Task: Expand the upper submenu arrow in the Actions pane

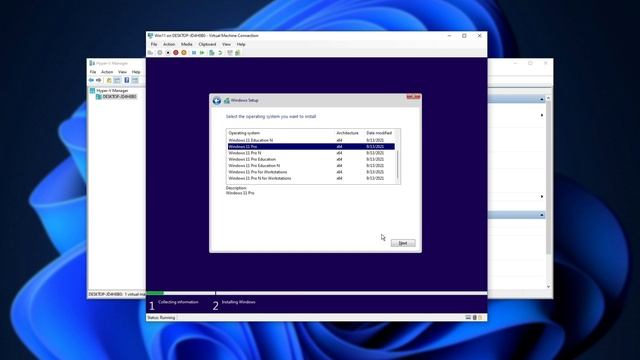Action: point(542,116)
